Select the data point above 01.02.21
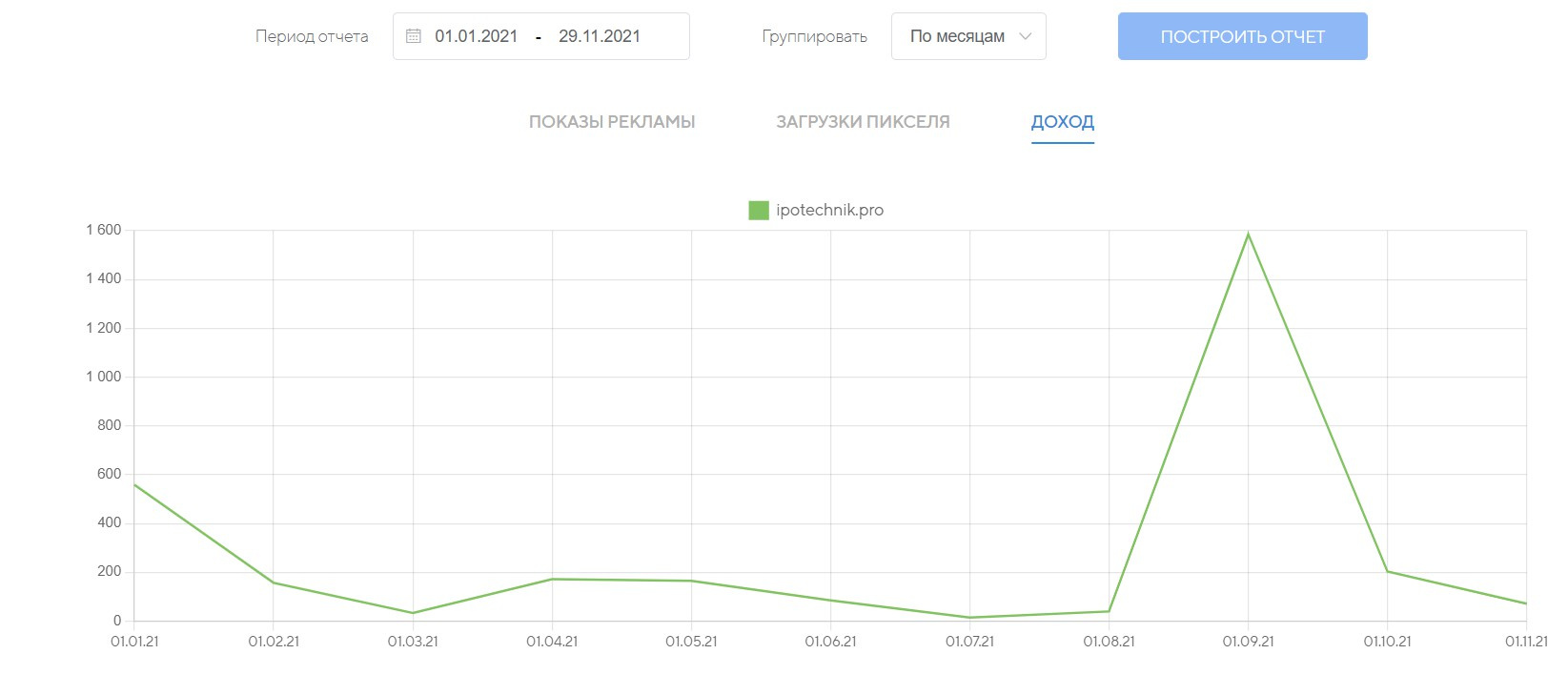This screenshot has height=695, width=1568. (x=274, y=583)
